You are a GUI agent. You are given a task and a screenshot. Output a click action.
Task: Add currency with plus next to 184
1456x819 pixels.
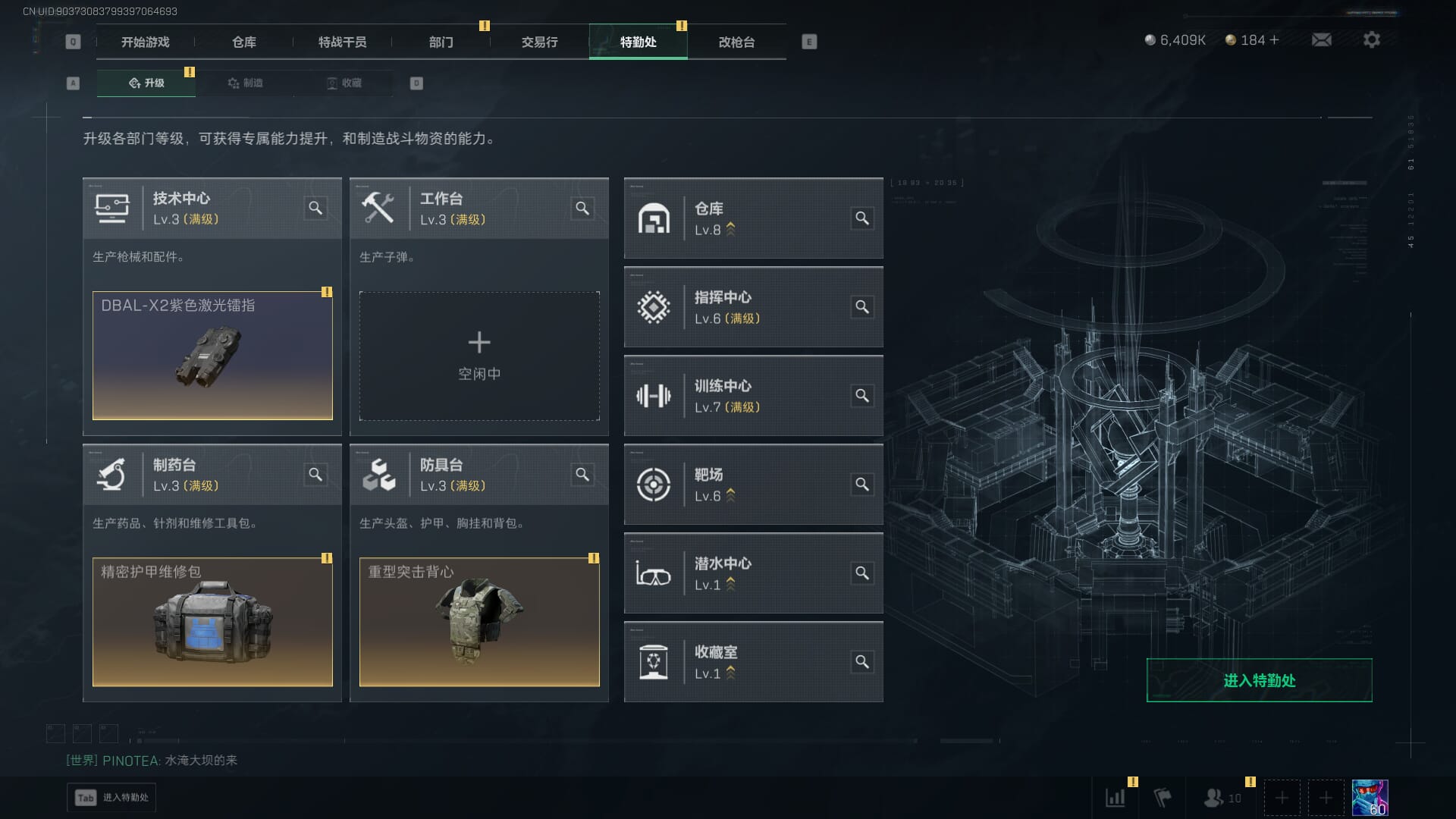pos(1274,39)
